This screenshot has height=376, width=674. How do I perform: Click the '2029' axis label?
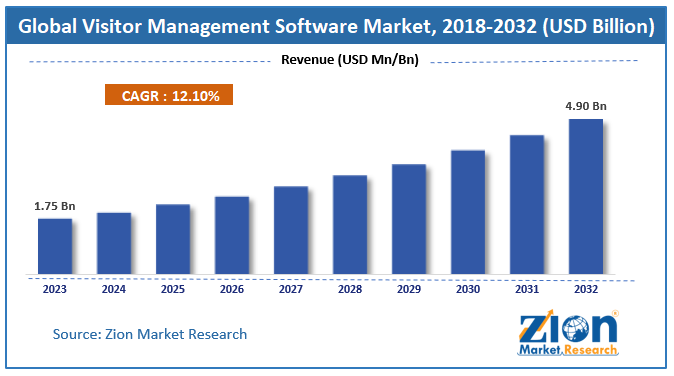[409, 289]
